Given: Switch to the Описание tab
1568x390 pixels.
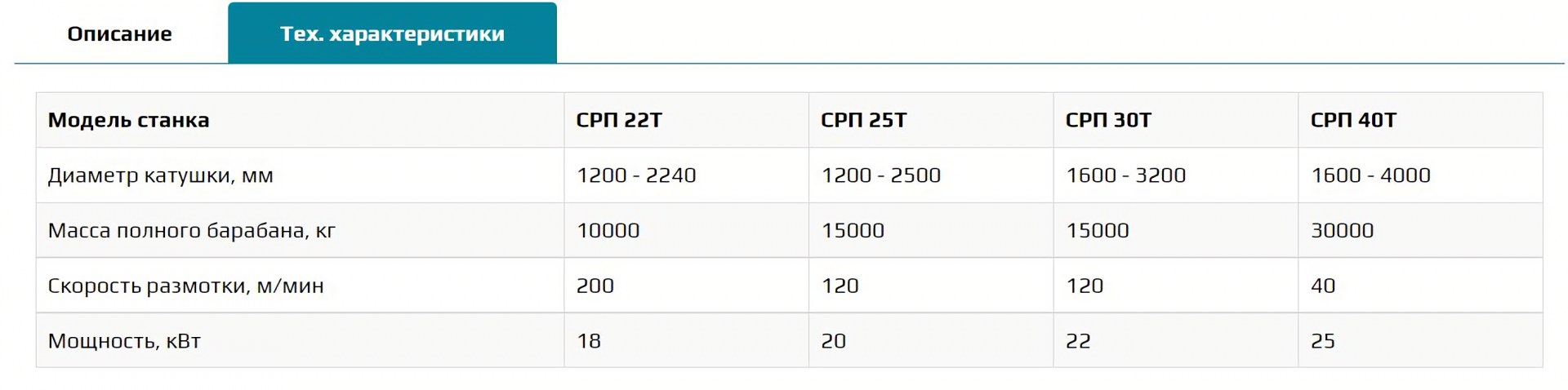Looking at the screenshot, I should [119, 33].
